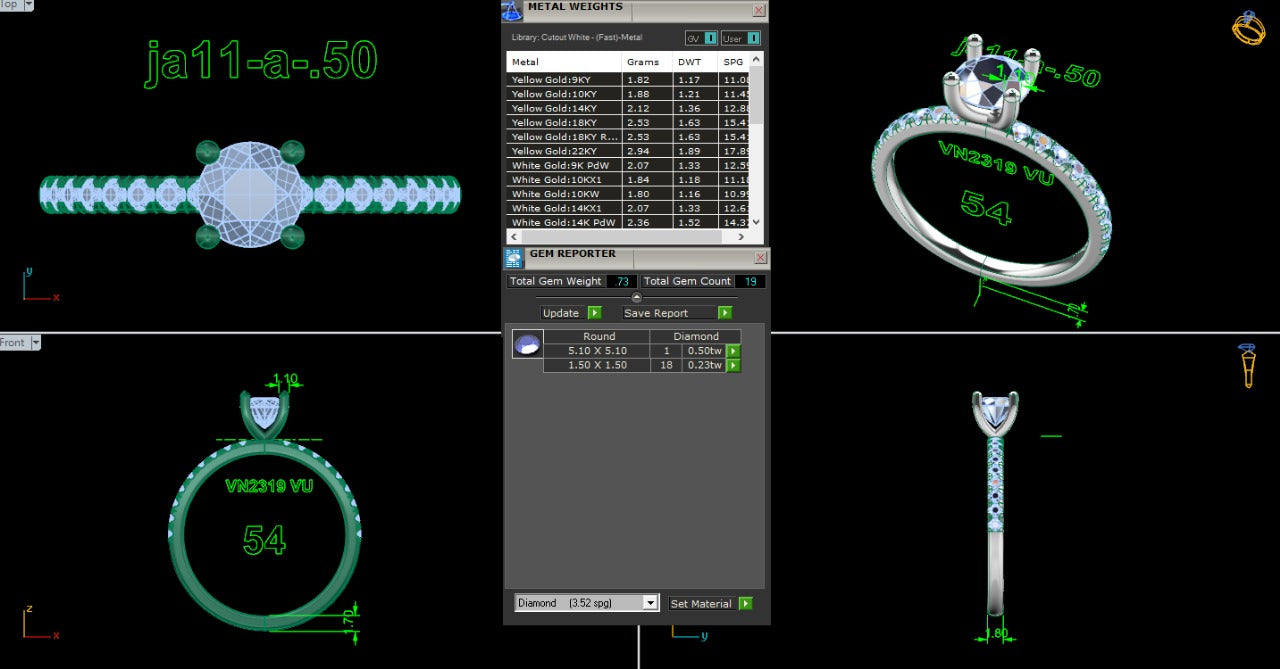
Task: Close the Metal Weights panel
Action: pos(759,10)
